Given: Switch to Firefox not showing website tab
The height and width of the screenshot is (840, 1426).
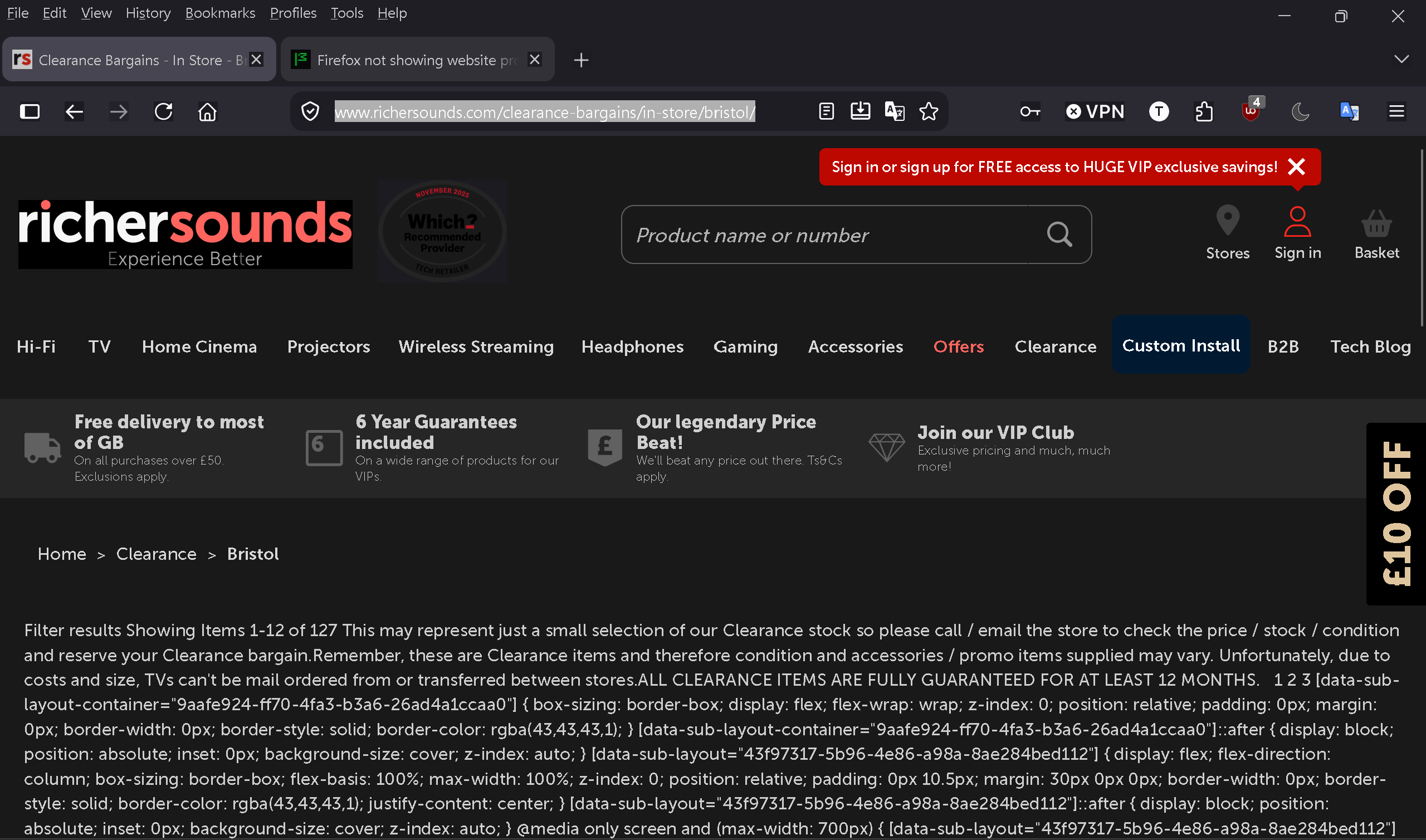Looking at the screenshot, I should coord(418,60).
